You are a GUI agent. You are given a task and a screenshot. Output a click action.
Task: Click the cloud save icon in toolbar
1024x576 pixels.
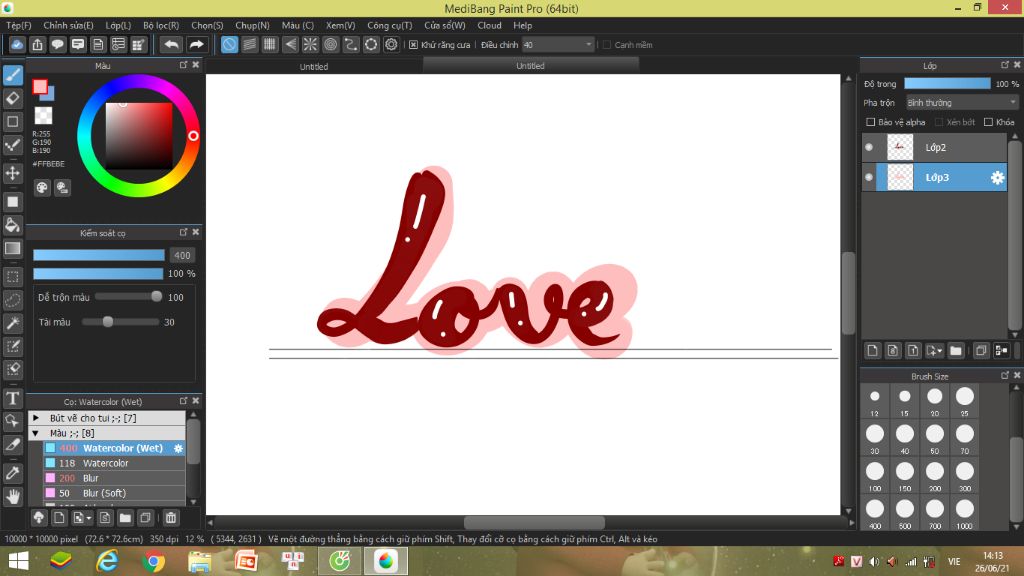point(17,44)
